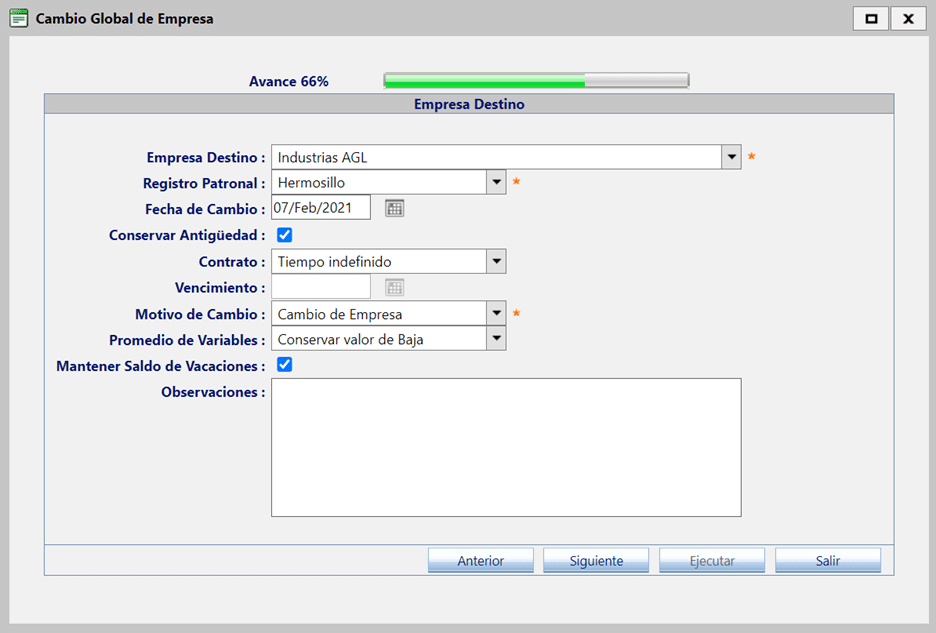Viewport: 936px width, 633px height.
Task: Toggle the Conservar Antigüedad checkbox
Action: point(284,235)
